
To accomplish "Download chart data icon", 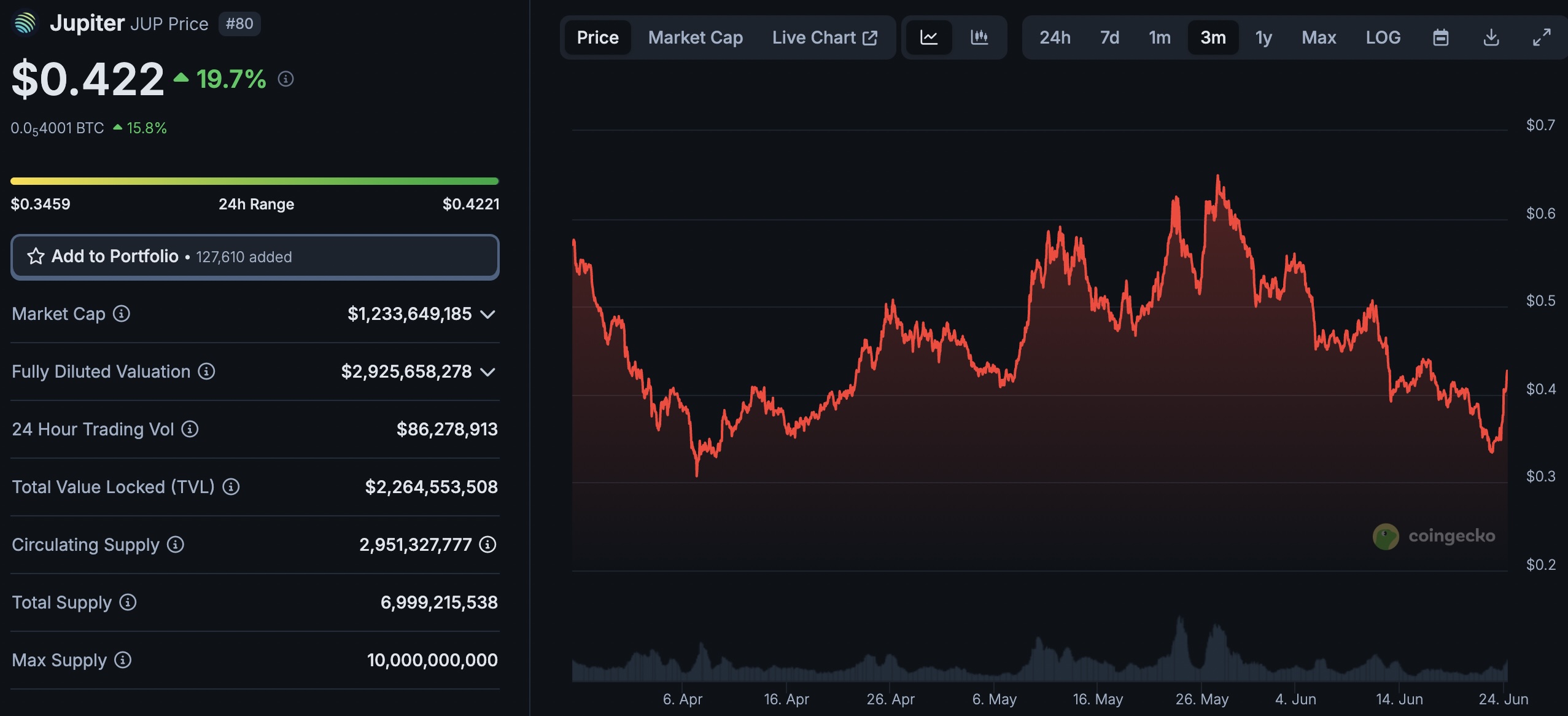I will [1491, 37].
